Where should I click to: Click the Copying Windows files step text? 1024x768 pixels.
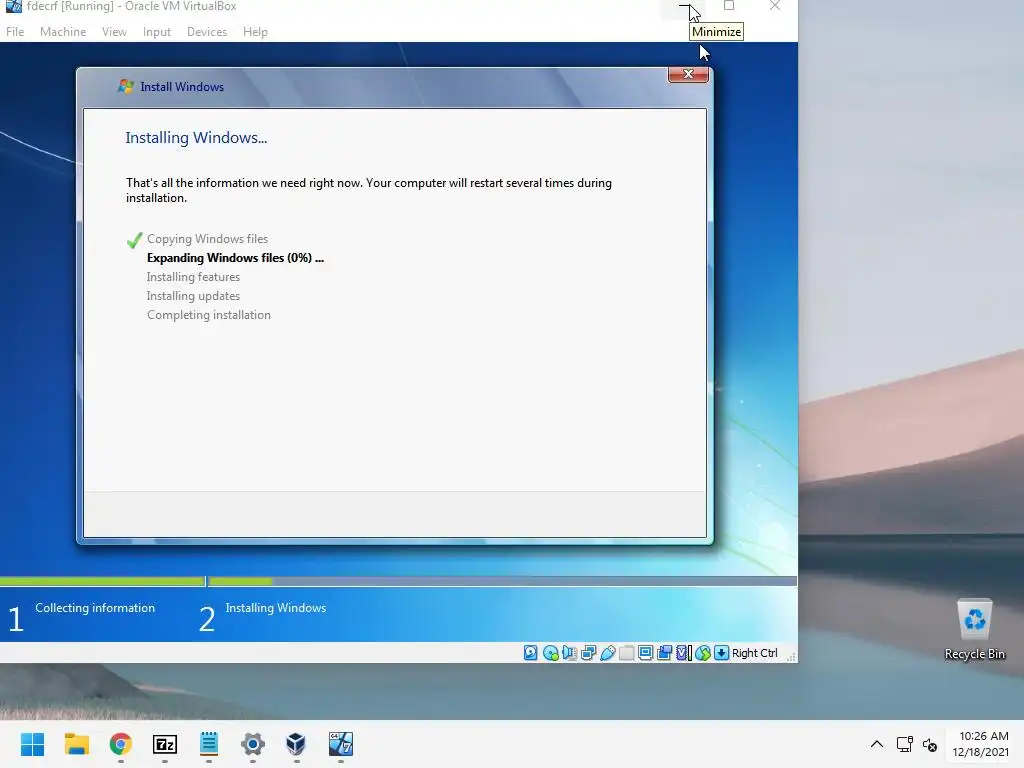207,239
